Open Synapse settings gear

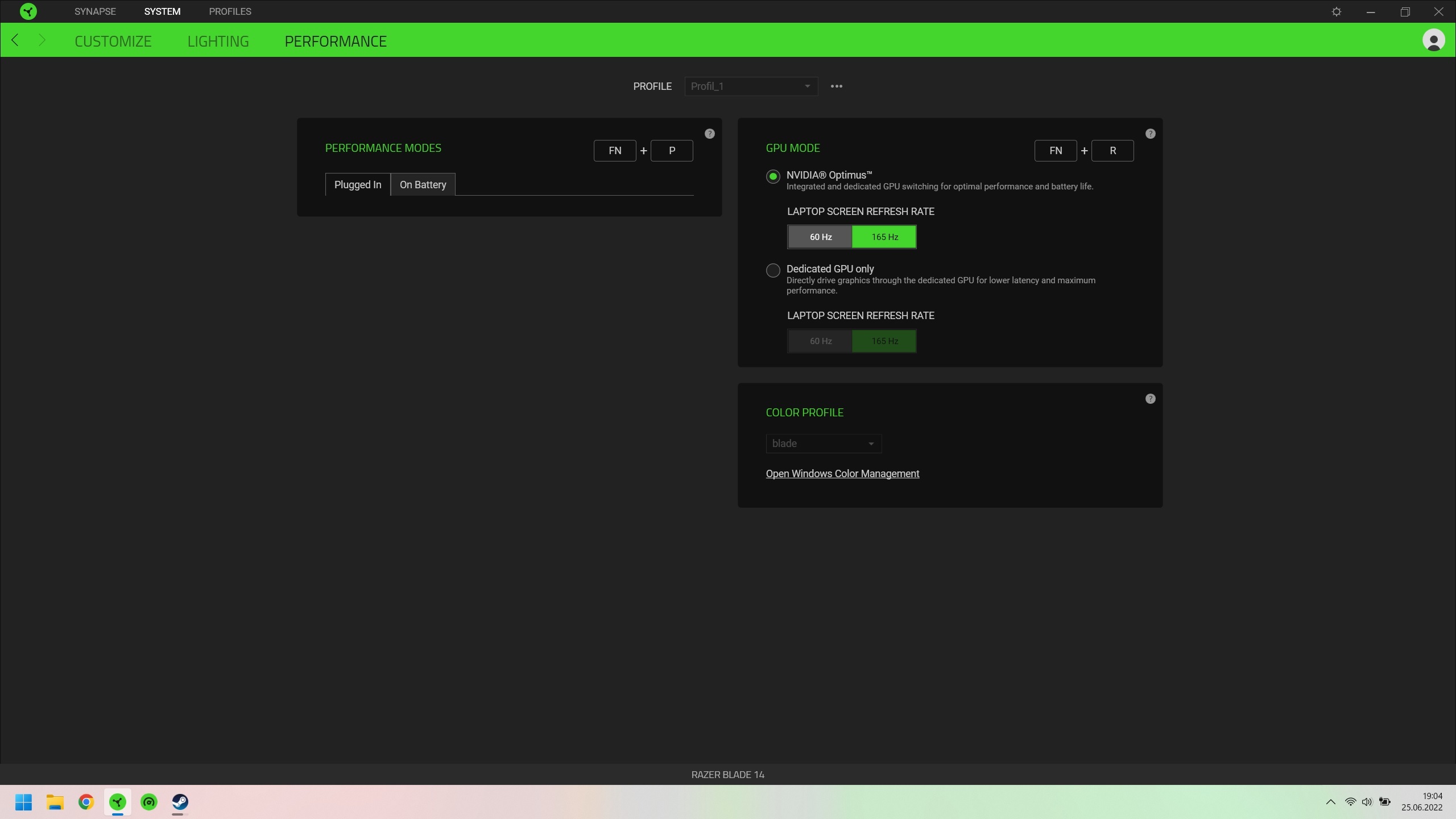tap(1337, 11)
